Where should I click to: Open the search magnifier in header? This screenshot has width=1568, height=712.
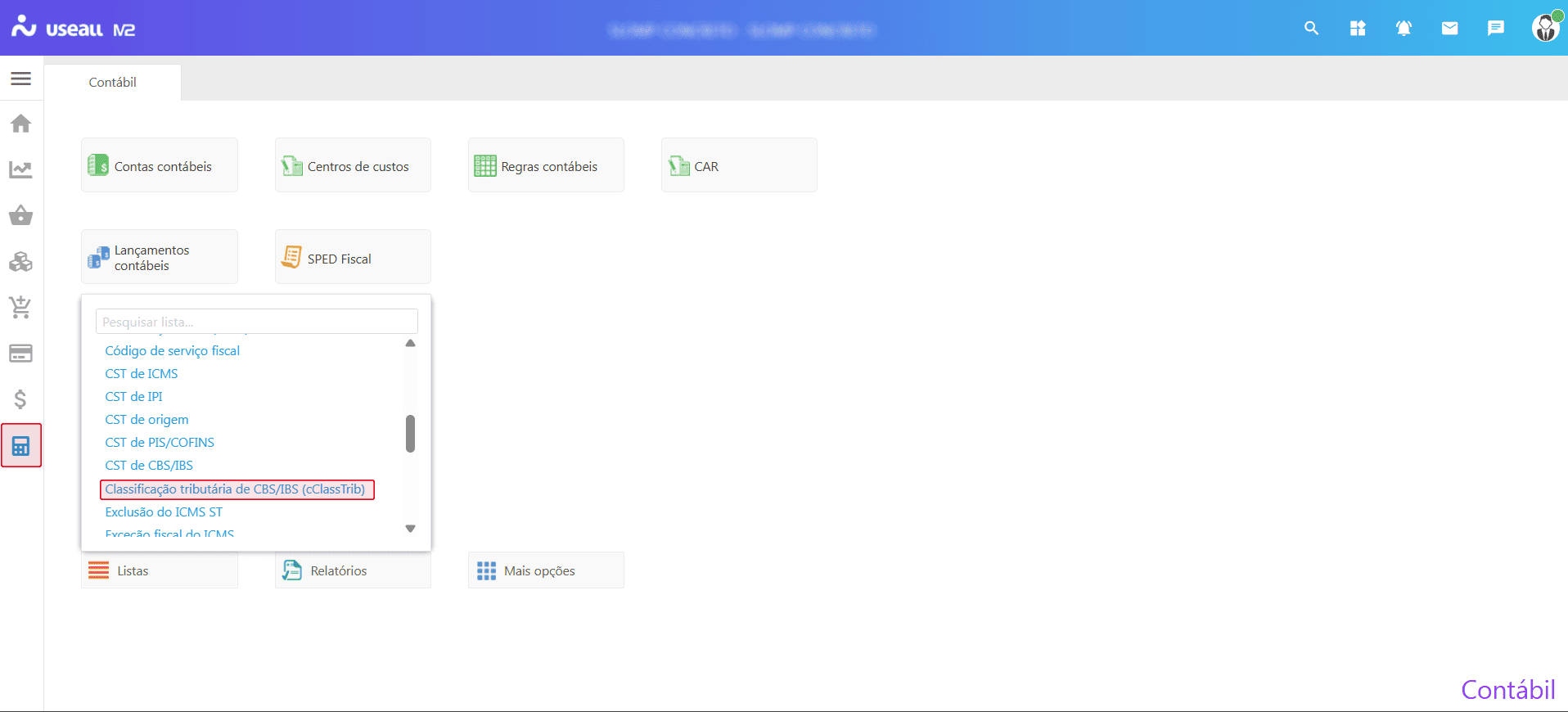click(x=1311, y=29)
